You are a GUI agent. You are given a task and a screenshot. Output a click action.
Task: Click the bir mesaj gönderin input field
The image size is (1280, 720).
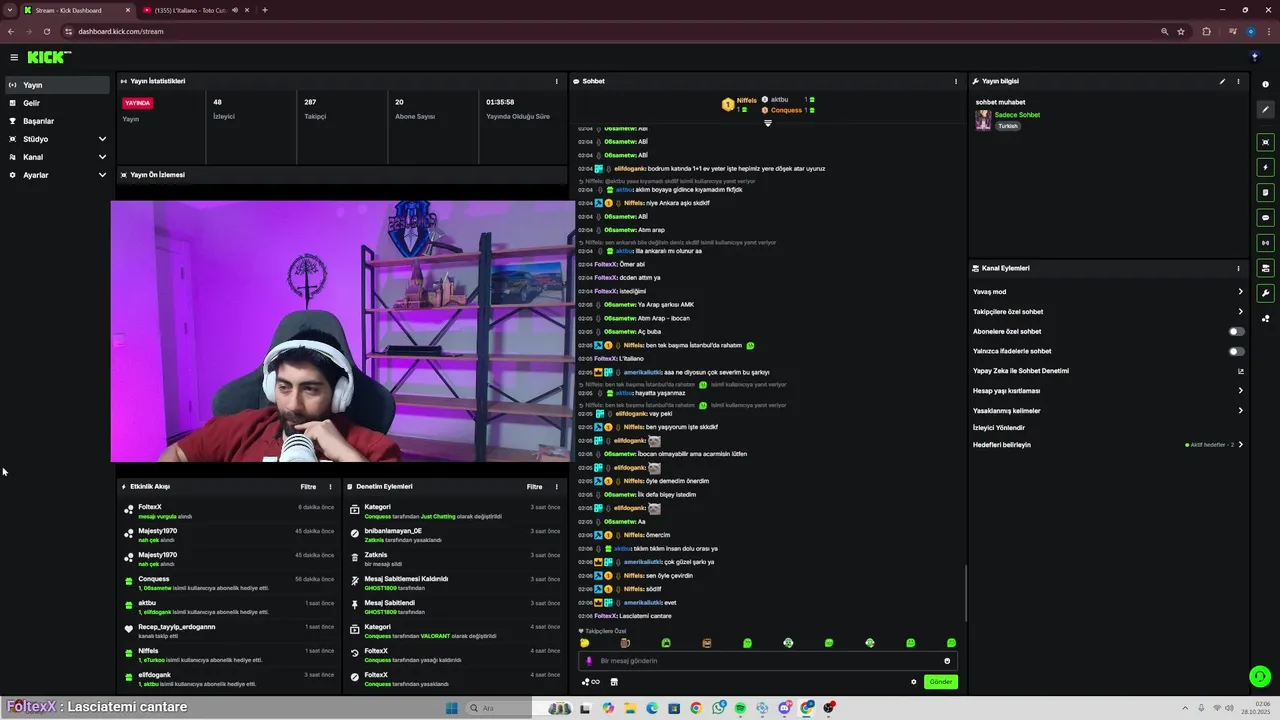768,661
